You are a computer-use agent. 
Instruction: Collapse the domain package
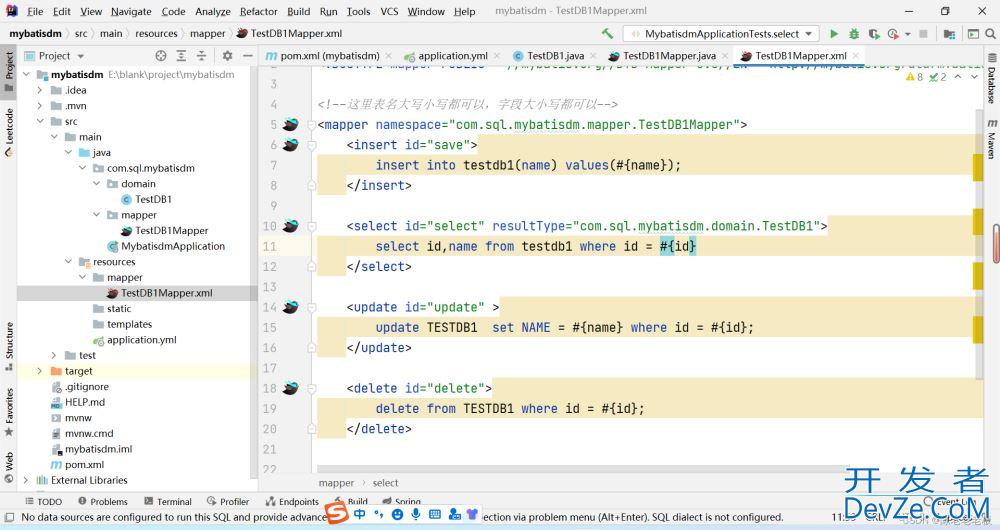(x=96, y=184)
